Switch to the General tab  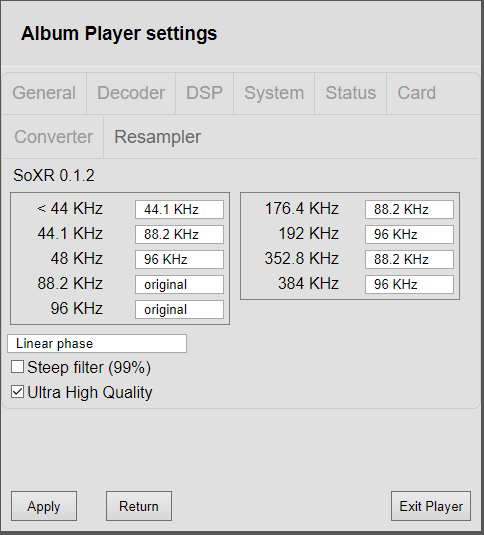point(44,93)
